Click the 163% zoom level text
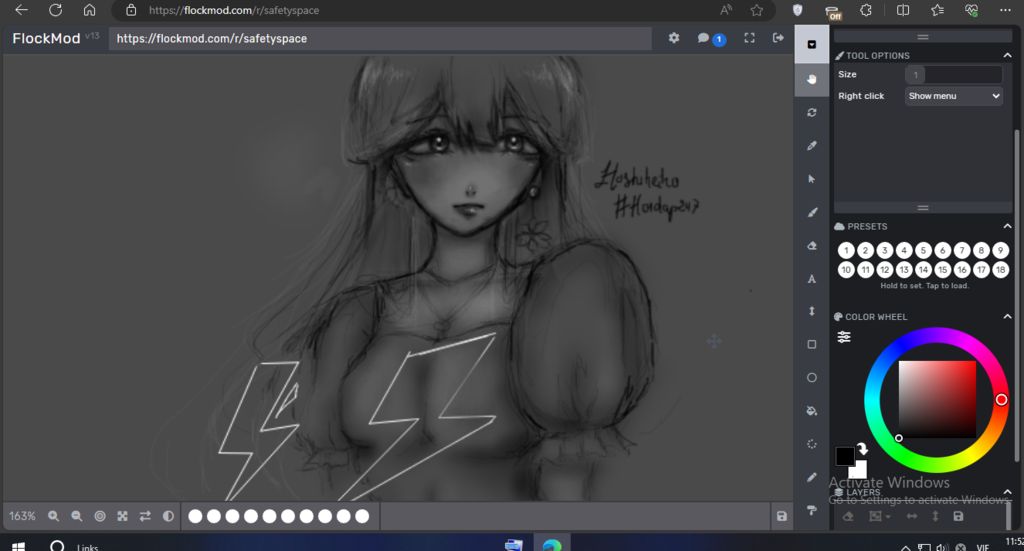Viewport: 1024px width, 551px height. (x=22, y=516)
